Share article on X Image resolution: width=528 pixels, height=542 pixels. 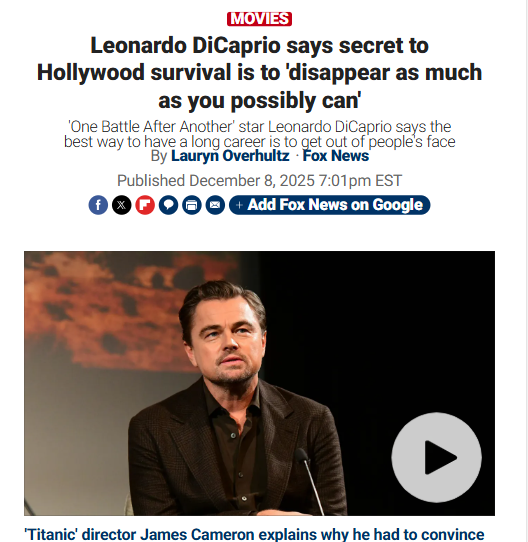(121, 205)
